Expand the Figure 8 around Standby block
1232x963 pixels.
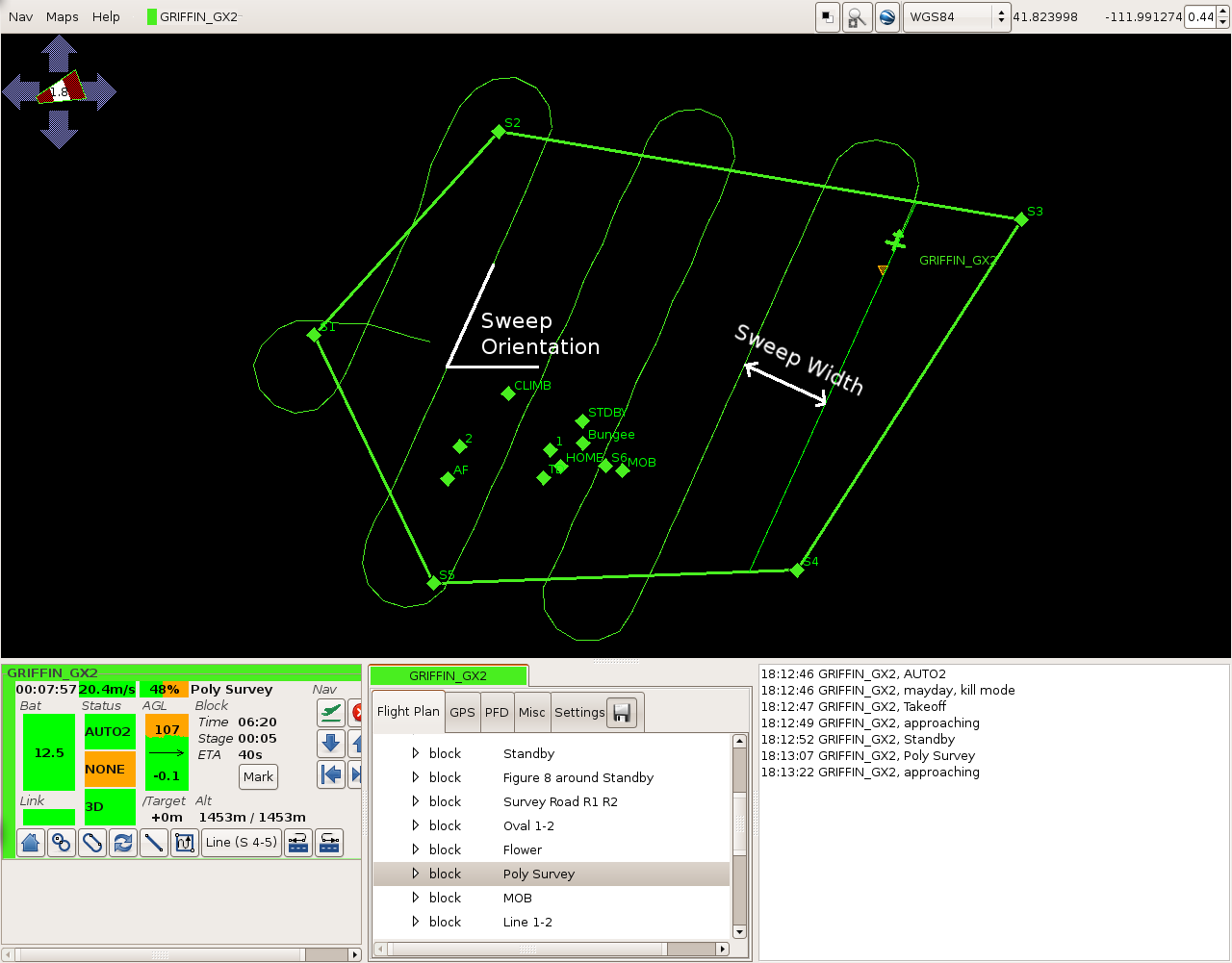coord(416,777)
